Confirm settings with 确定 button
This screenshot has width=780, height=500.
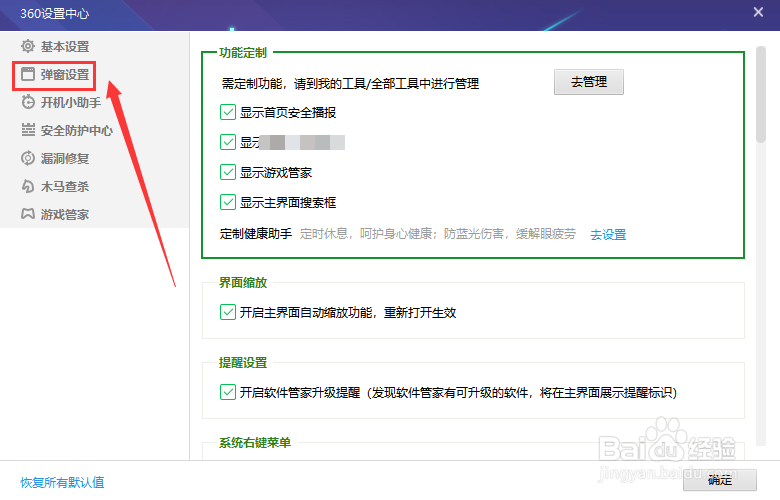click(x=720, y=481)
